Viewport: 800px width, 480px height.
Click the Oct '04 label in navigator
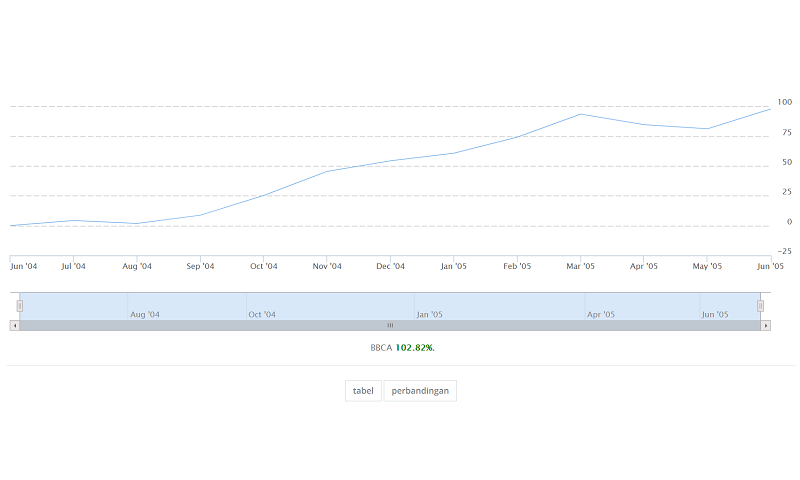pyautogui.click(x=262, y=314)
